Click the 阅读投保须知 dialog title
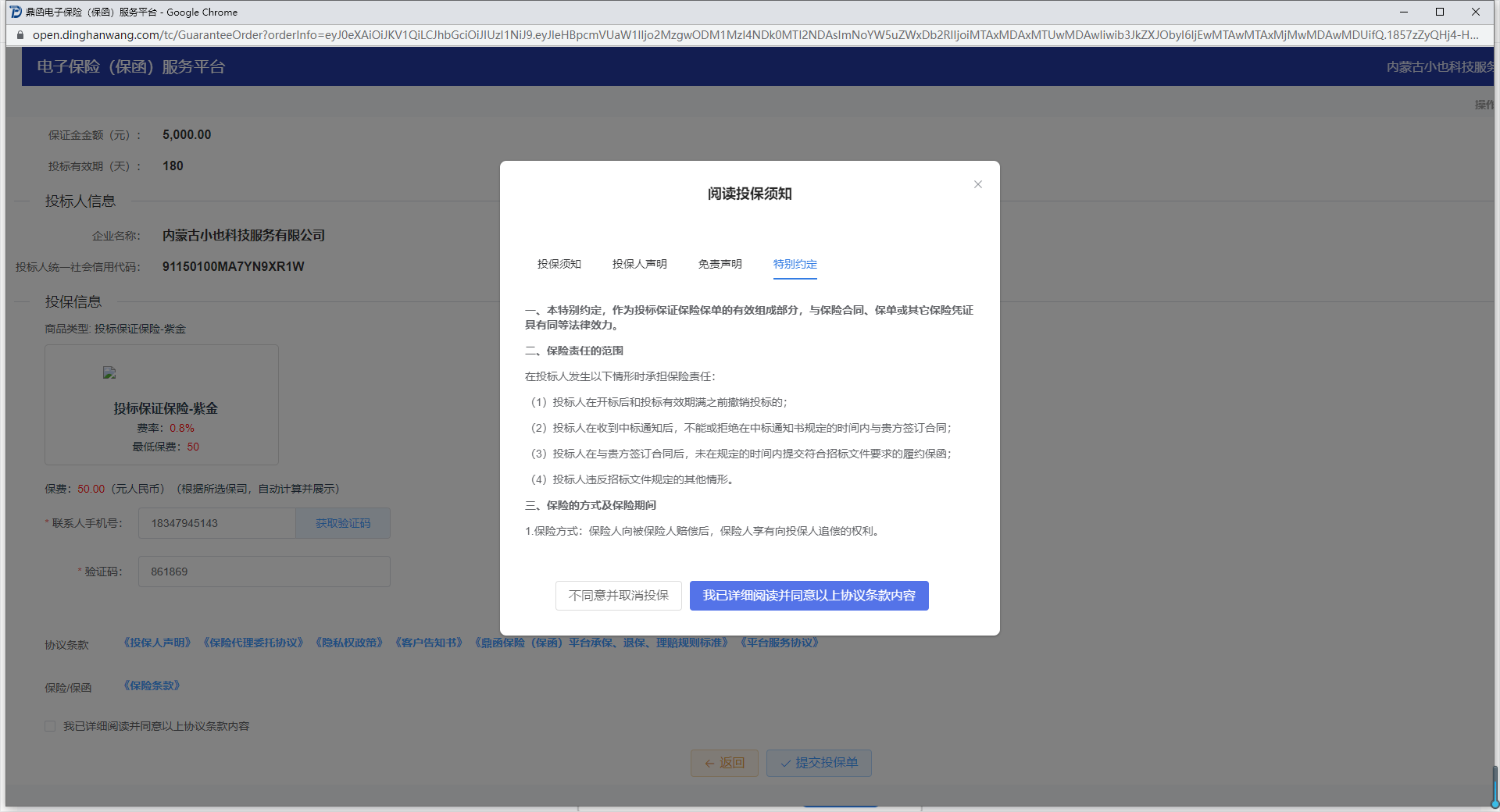Image resolution: width=1500 pixels, height=812 pixels. coord(750,194)
